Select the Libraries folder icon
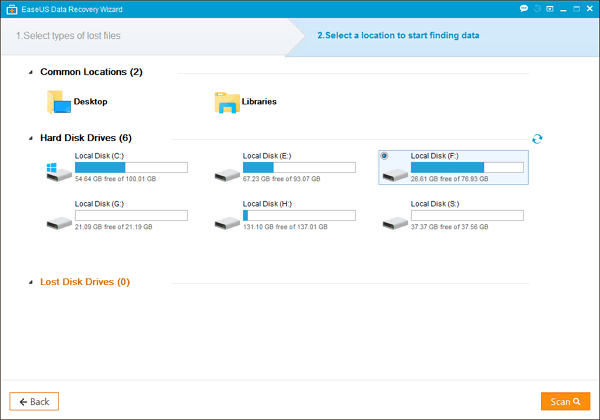 227,103
